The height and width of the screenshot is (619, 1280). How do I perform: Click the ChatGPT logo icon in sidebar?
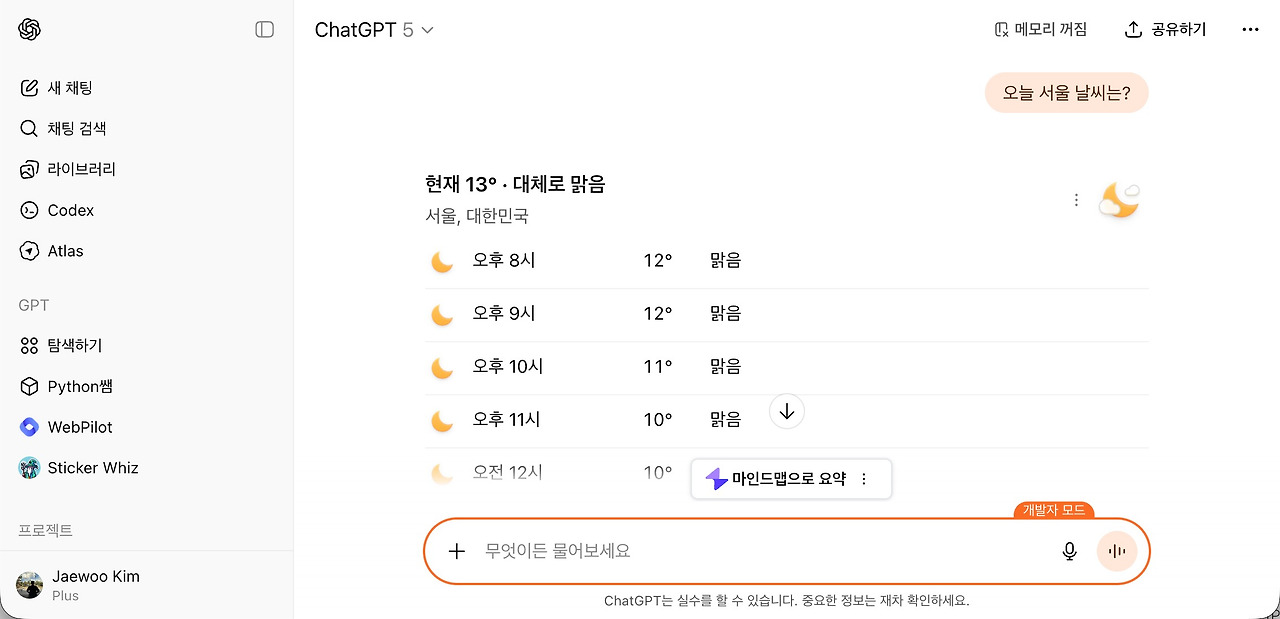tap(29, 30)
